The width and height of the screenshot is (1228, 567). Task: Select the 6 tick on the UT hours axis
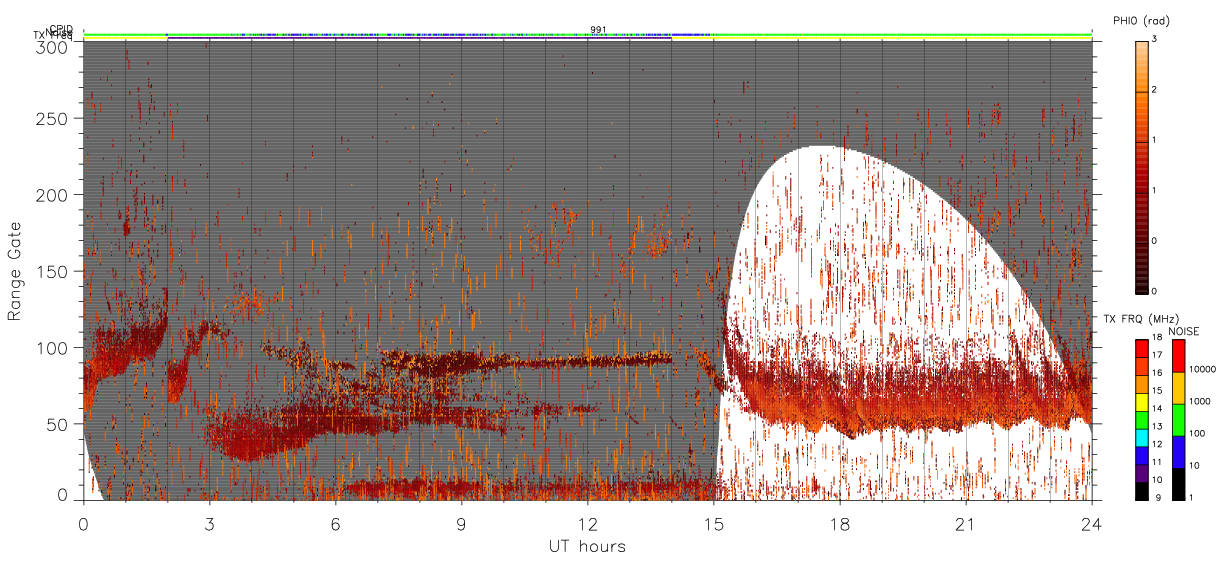click(335, 523)
